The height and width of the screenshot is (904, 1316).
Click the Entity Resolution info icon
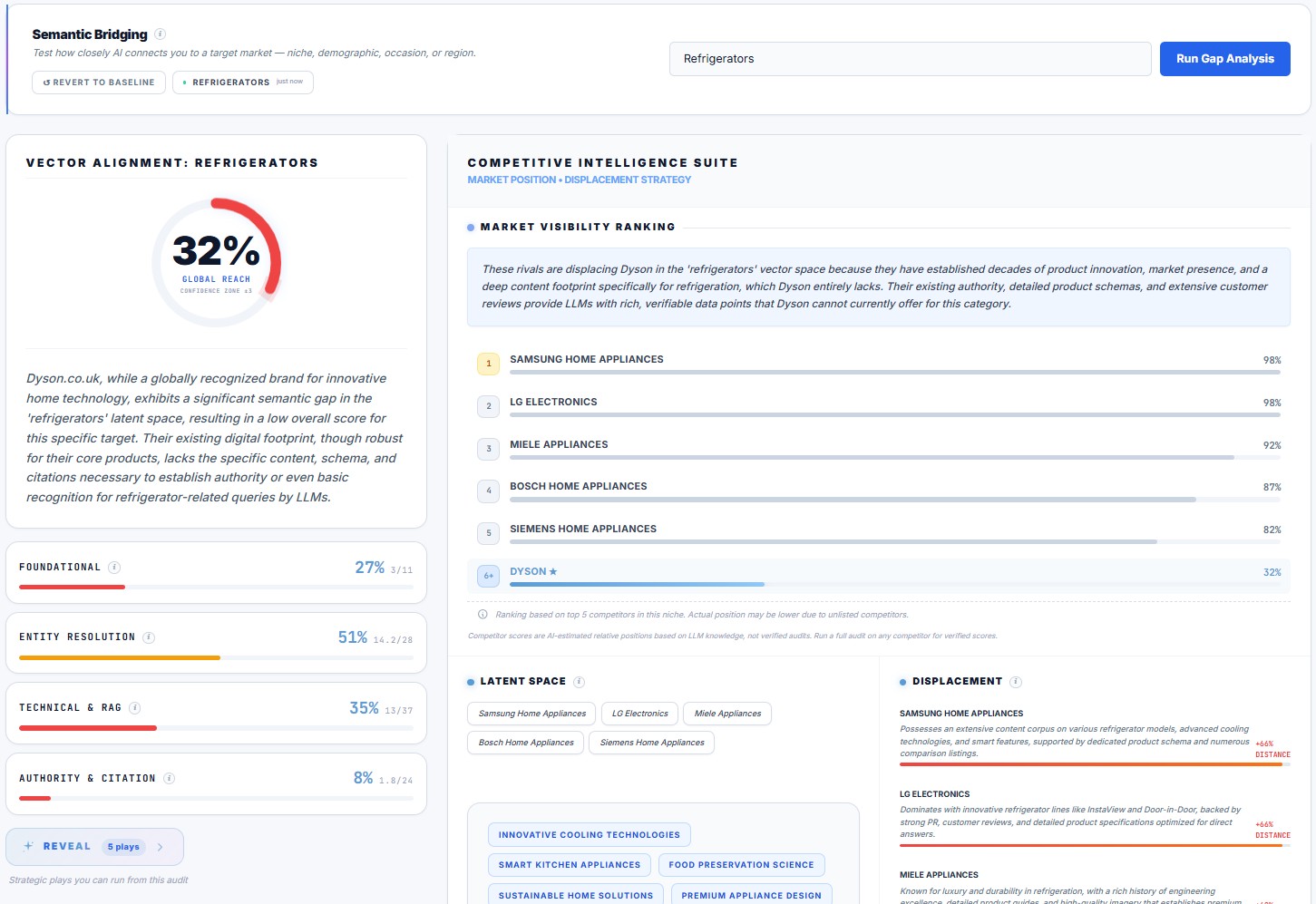[149, 637]
